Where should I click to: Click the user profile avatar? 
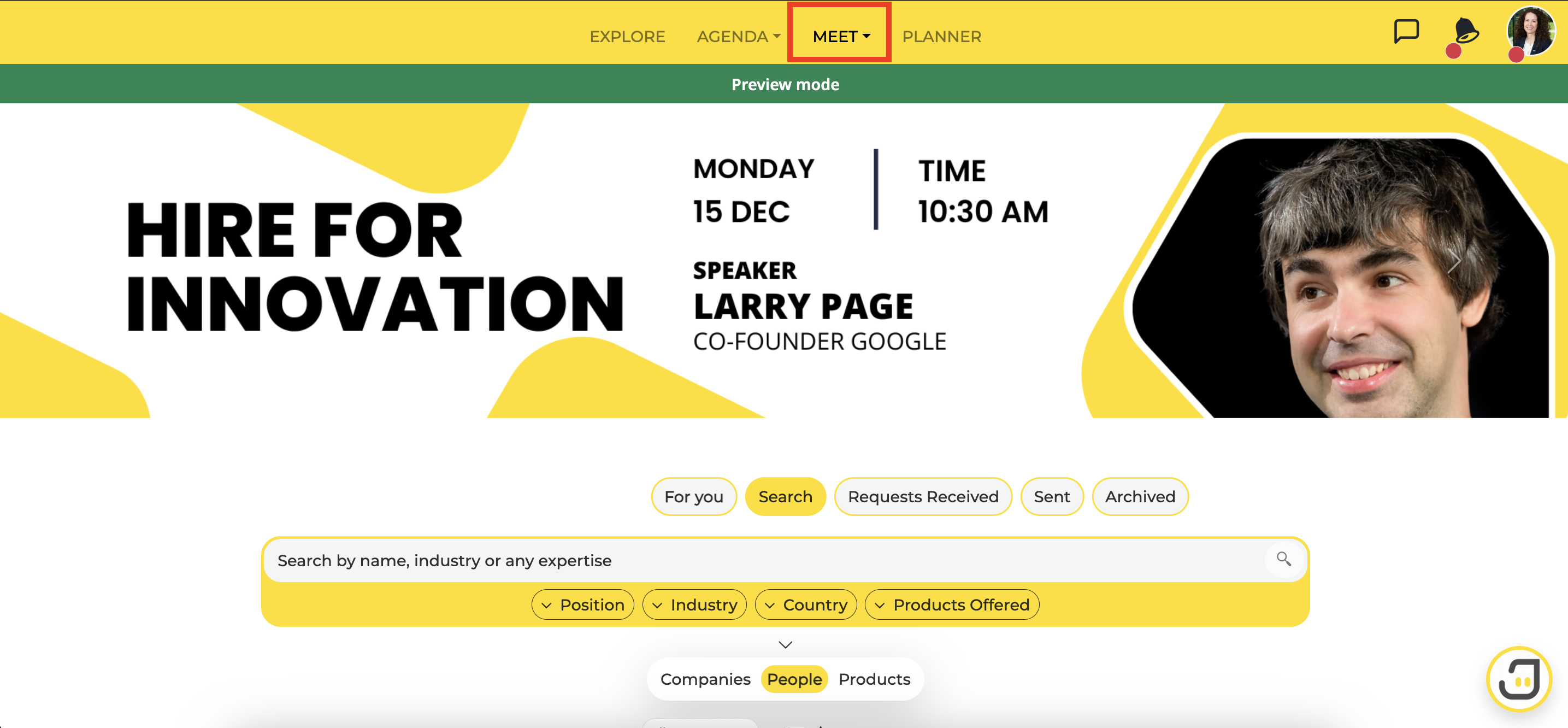coord(1530,31)
